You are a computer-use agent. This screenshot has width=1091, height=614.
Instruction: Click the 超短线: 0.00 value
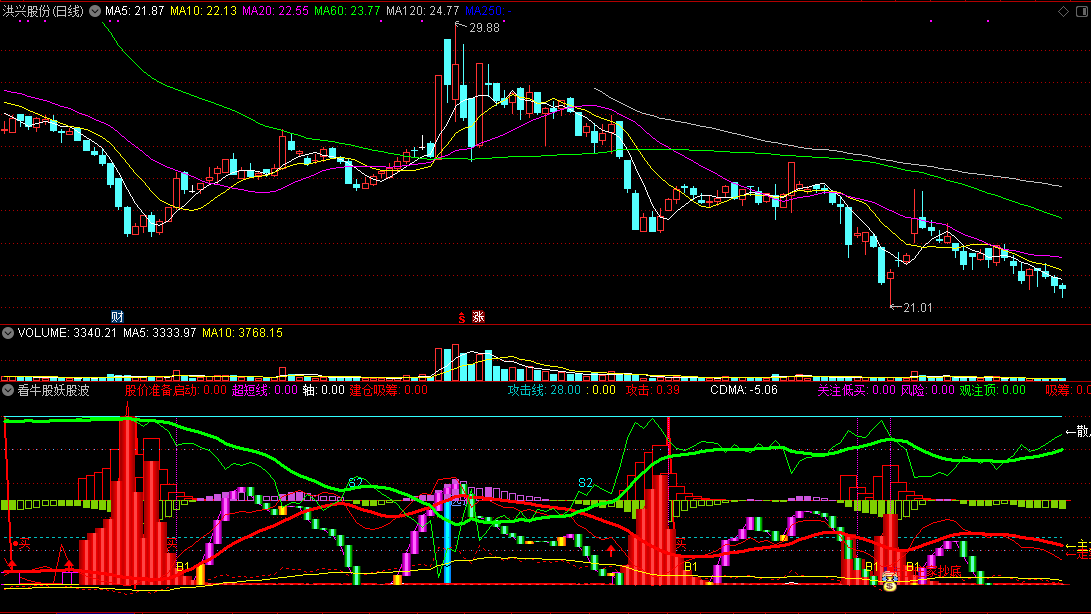point(264,390)
